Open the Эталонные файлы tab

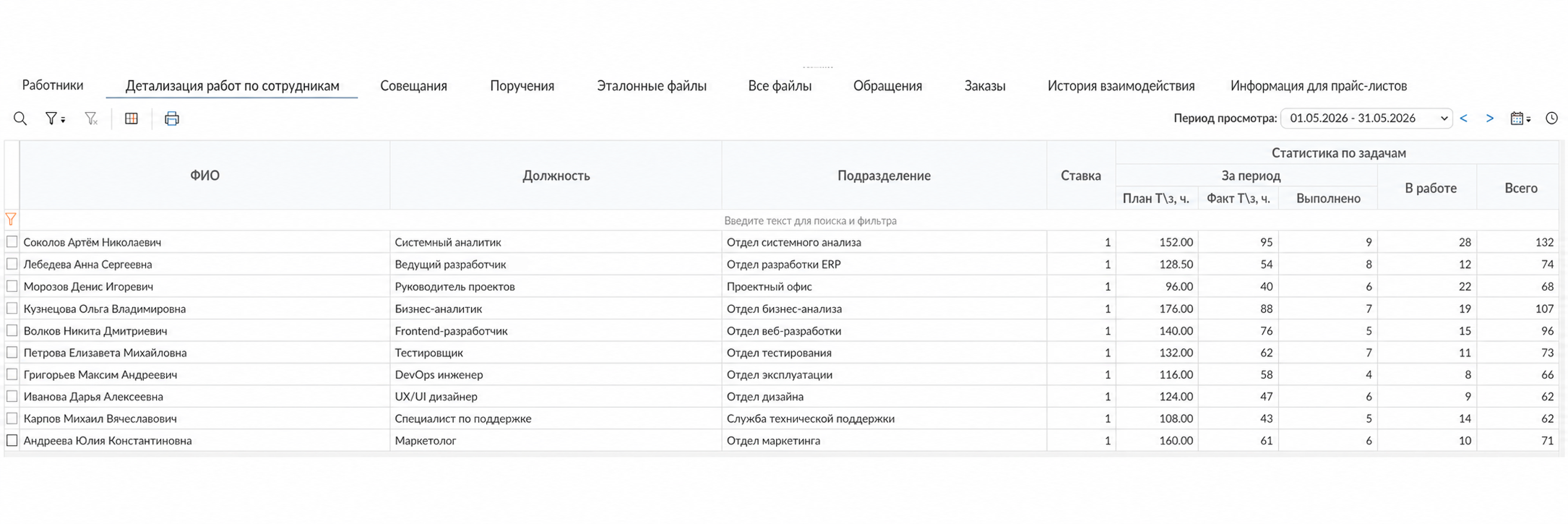click(x=652, y=86)
